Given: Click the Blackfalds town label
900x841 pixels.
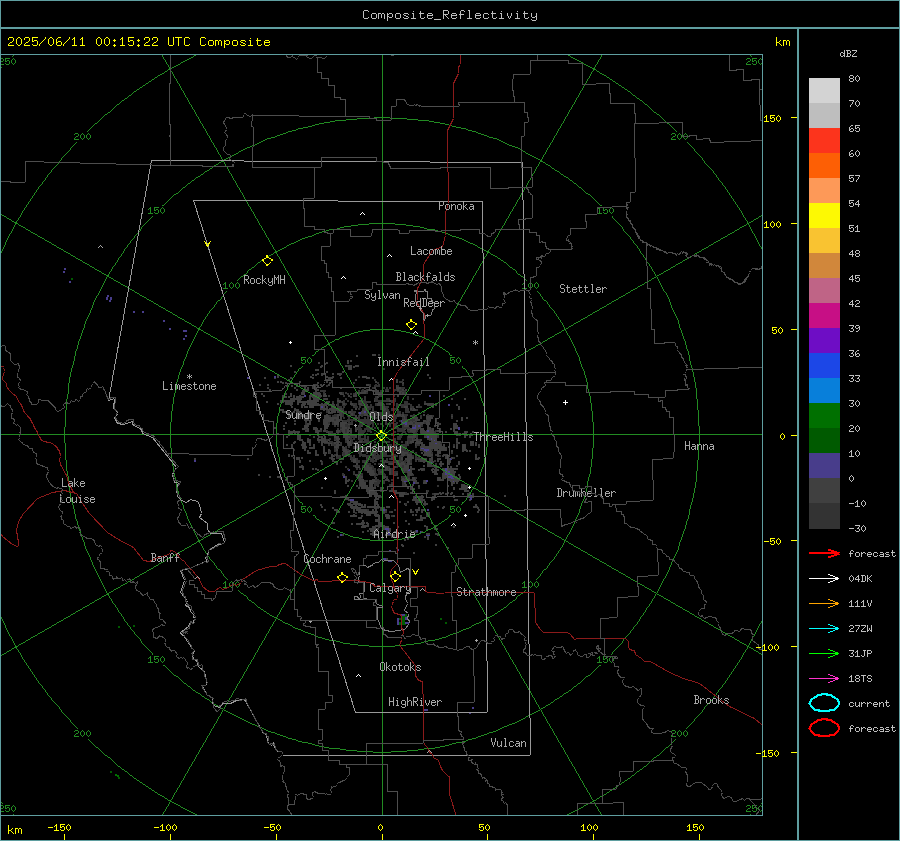Looking at the screenshot, I should pos(425,277).
